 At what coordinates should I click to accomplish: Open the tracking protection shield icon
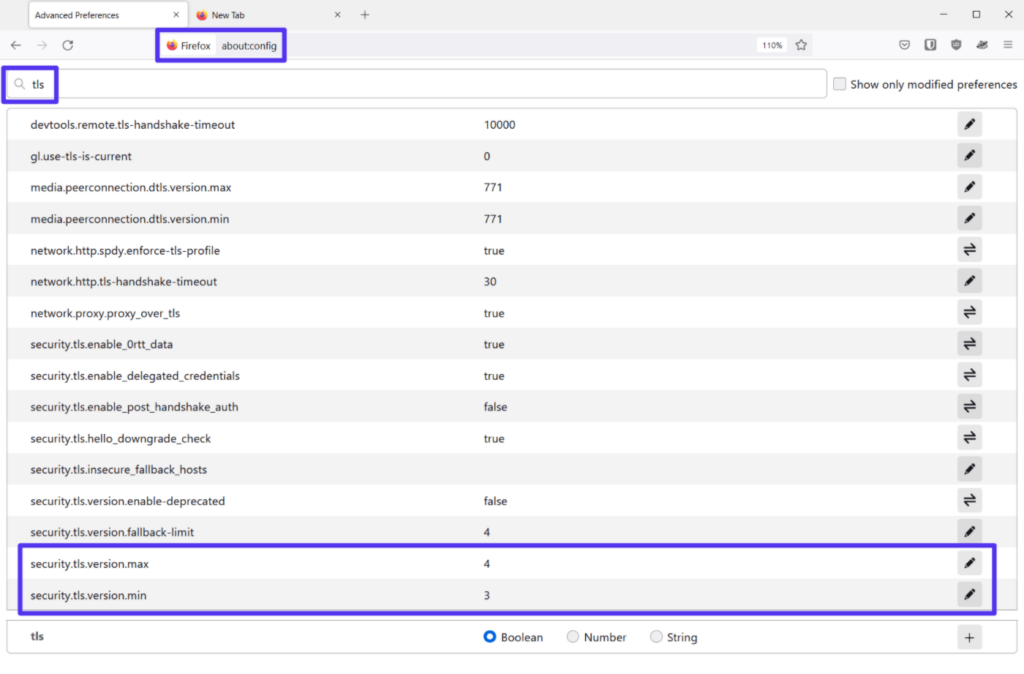956,45
